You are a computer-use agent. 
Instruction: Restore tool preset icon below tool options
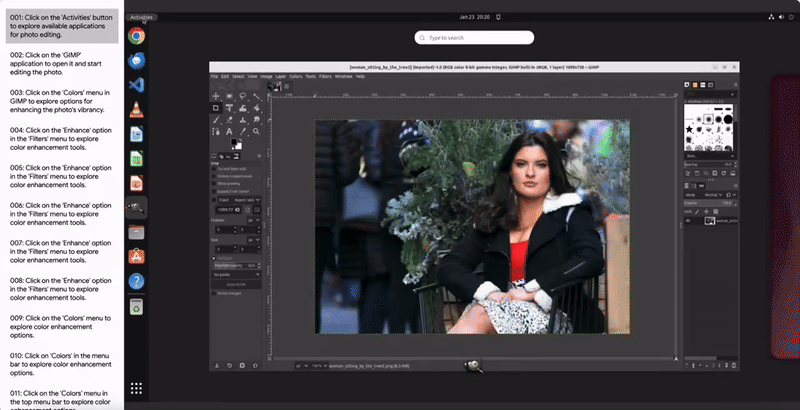tap(230, 366)
